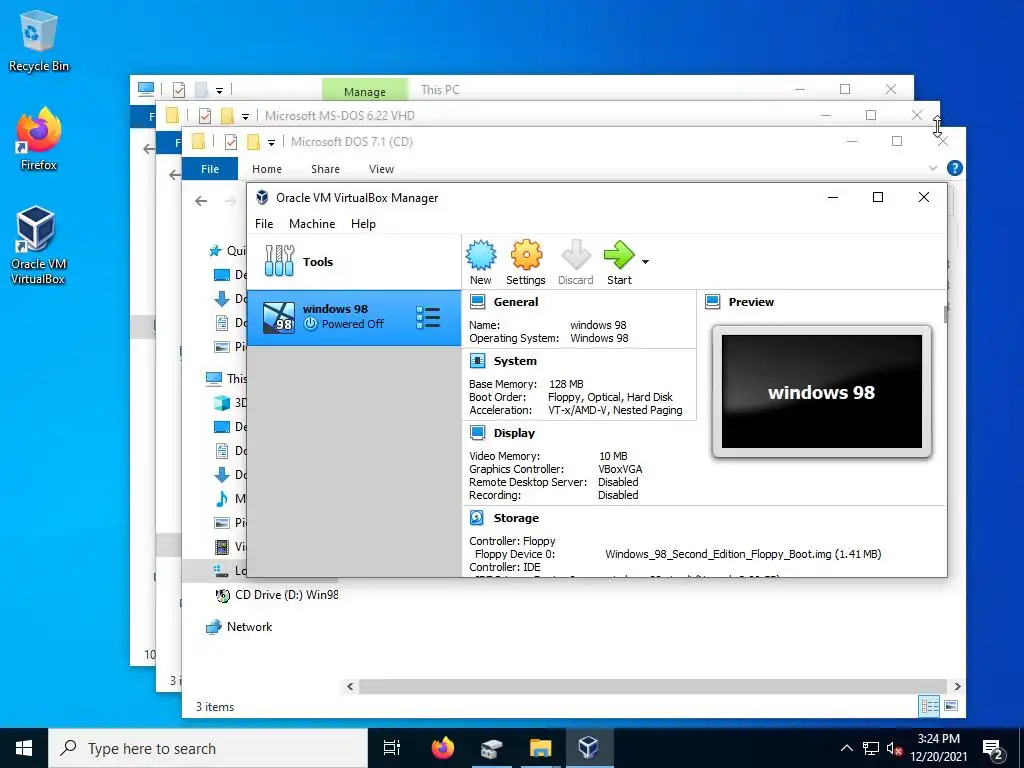Click the Storage section header
1024x768 pixels.
(516, 518)
